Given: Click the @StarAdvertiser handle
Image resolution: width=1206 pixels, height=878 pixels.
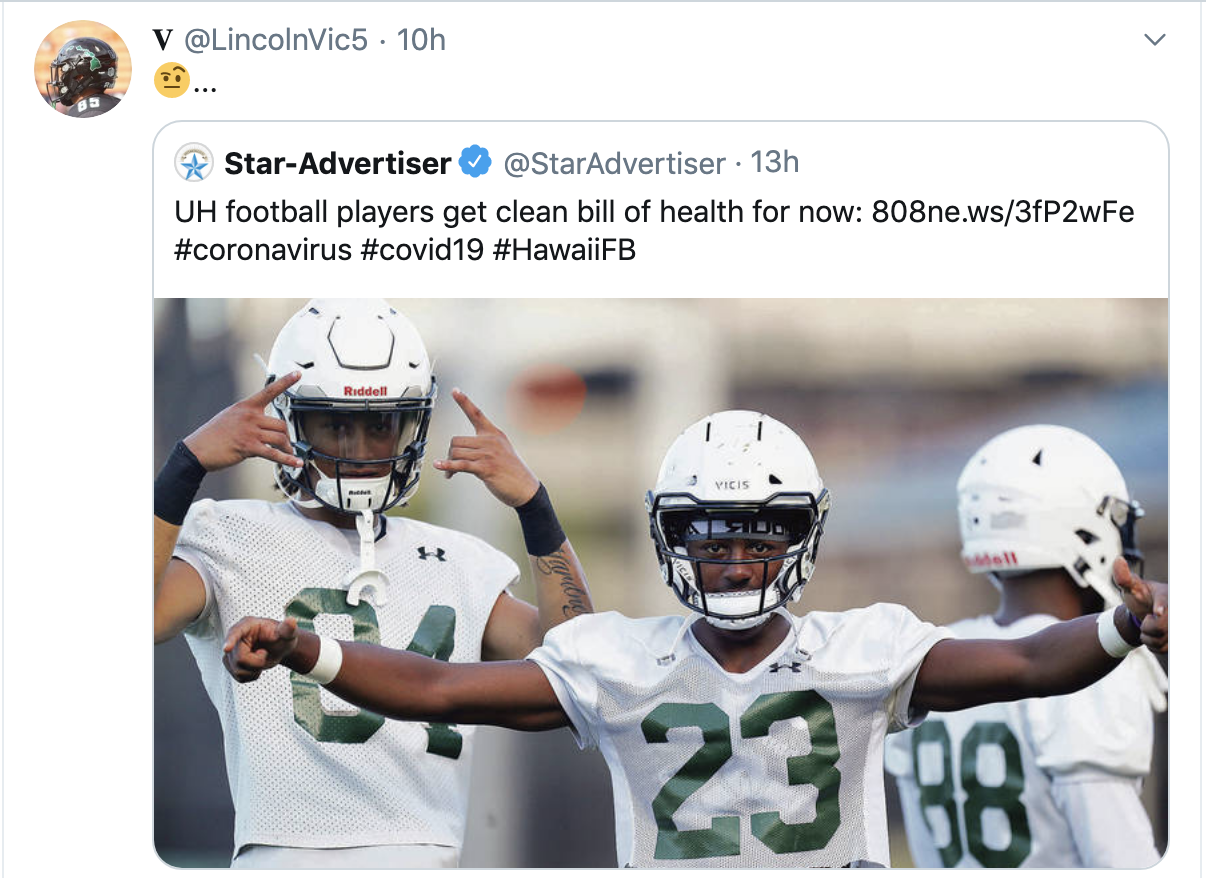Looking at the screenshot, I should point(614,163).
